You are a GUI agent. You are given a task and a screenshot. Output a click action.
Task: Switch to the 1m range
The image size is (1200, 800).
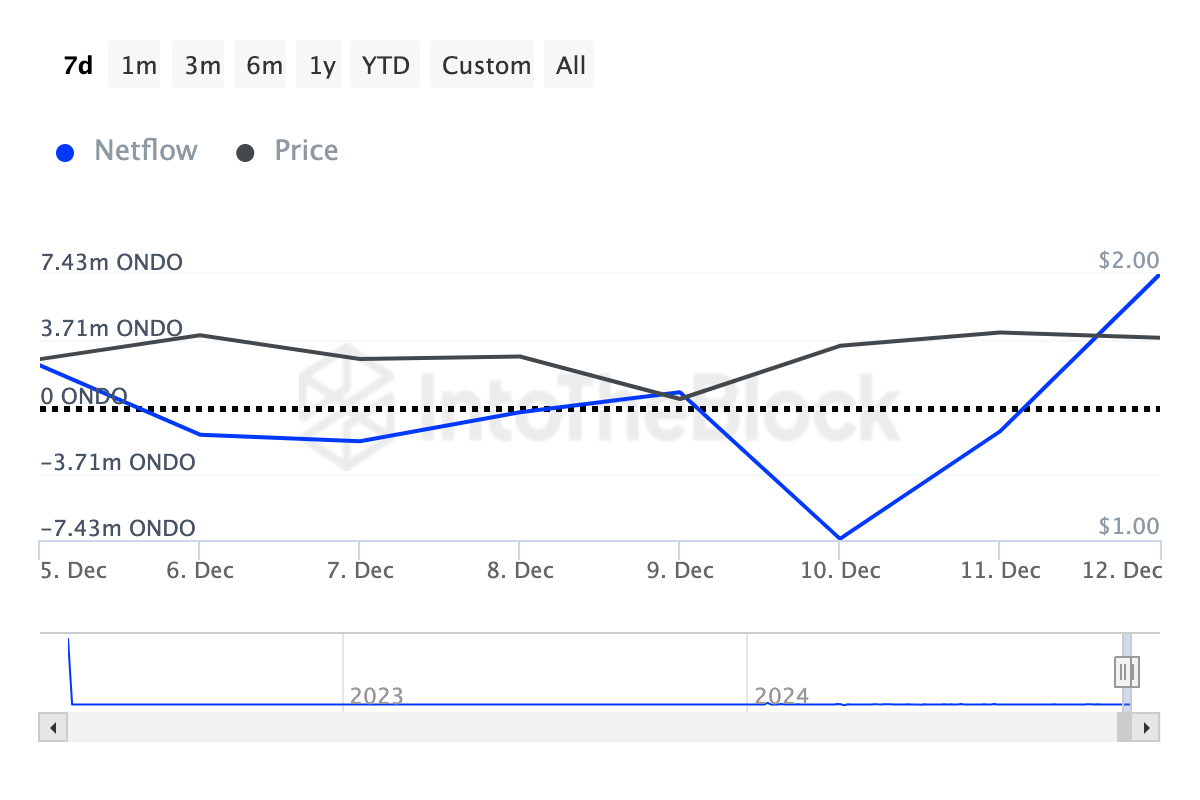(x=139, y=65)
